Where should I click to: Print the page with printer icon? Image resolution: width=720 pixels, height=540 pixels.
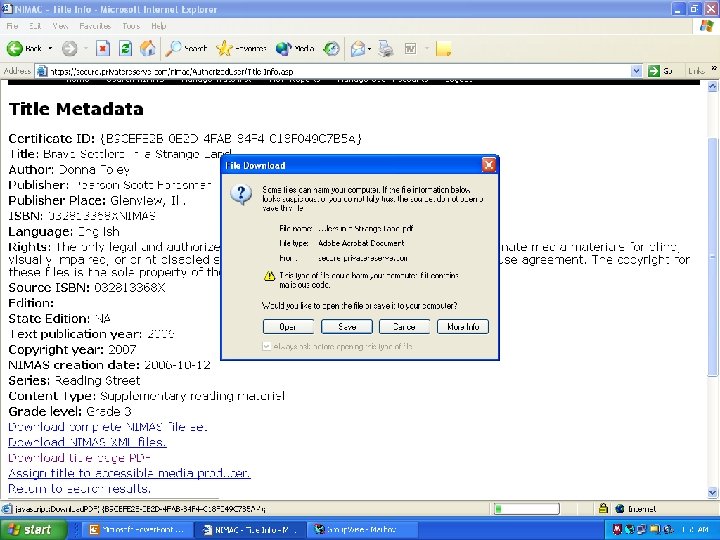[386, 48]
